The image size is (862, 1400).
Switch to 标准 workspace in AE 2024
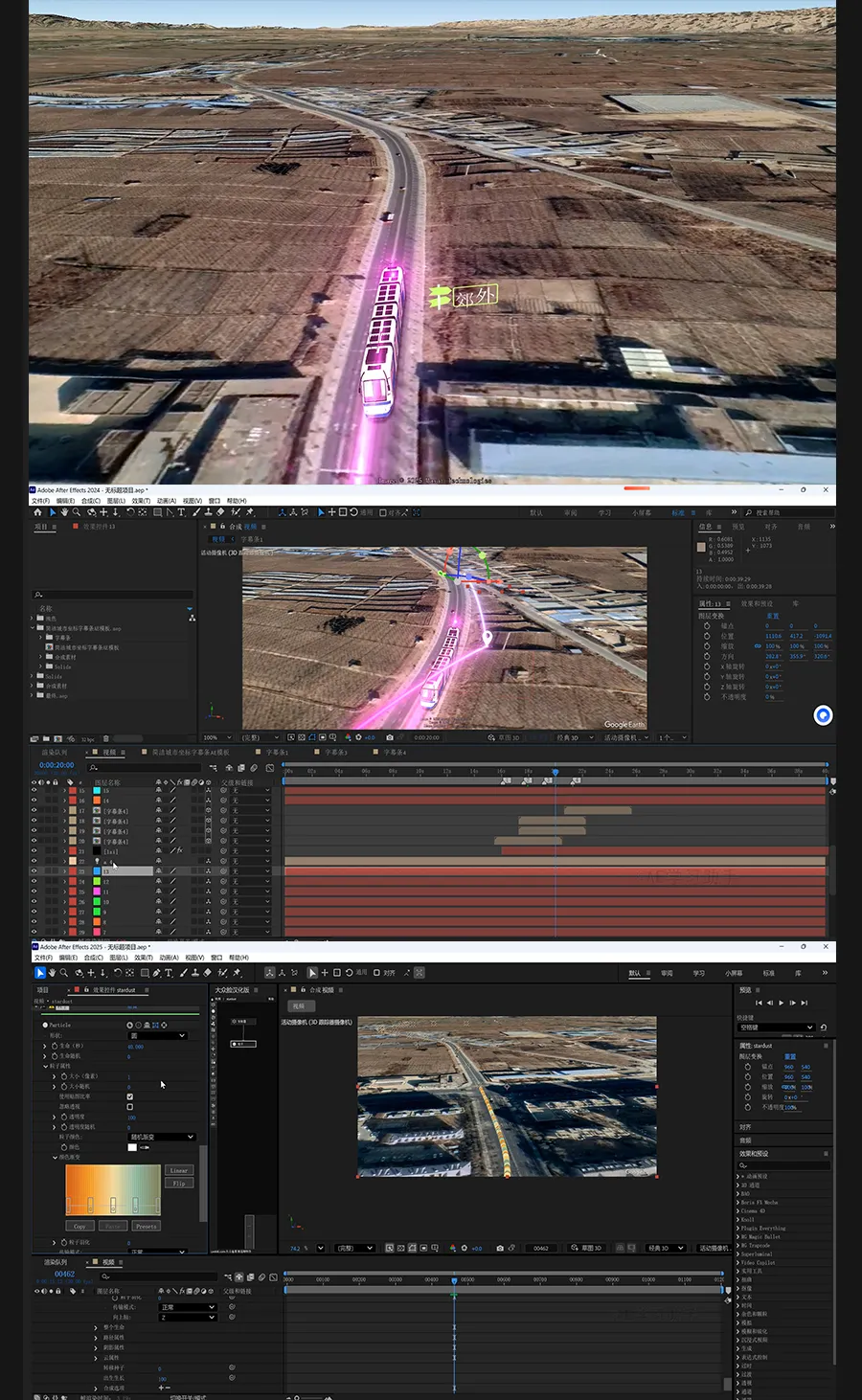click(x=678, y=513)
